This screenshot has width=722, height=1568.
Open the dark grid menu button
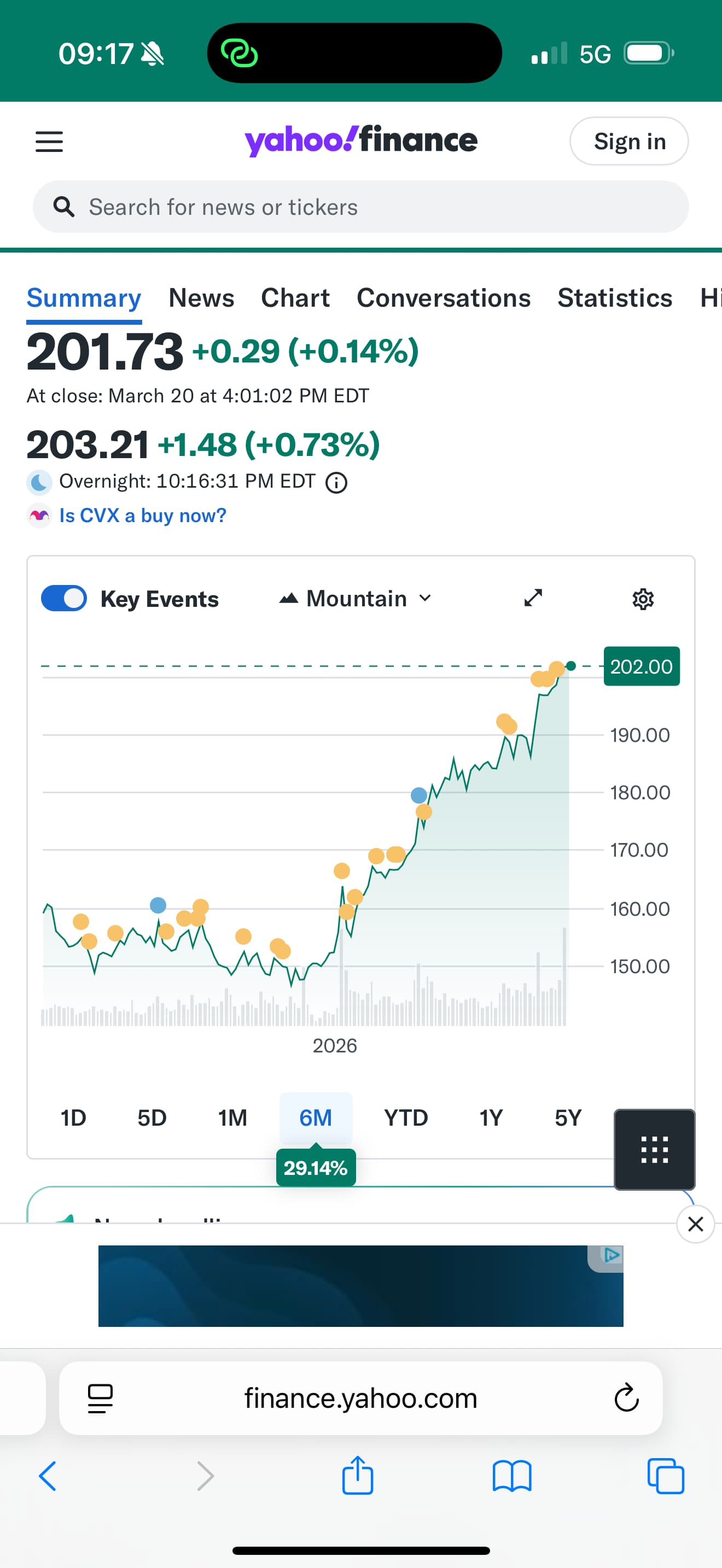click(x=654, y=1149)
